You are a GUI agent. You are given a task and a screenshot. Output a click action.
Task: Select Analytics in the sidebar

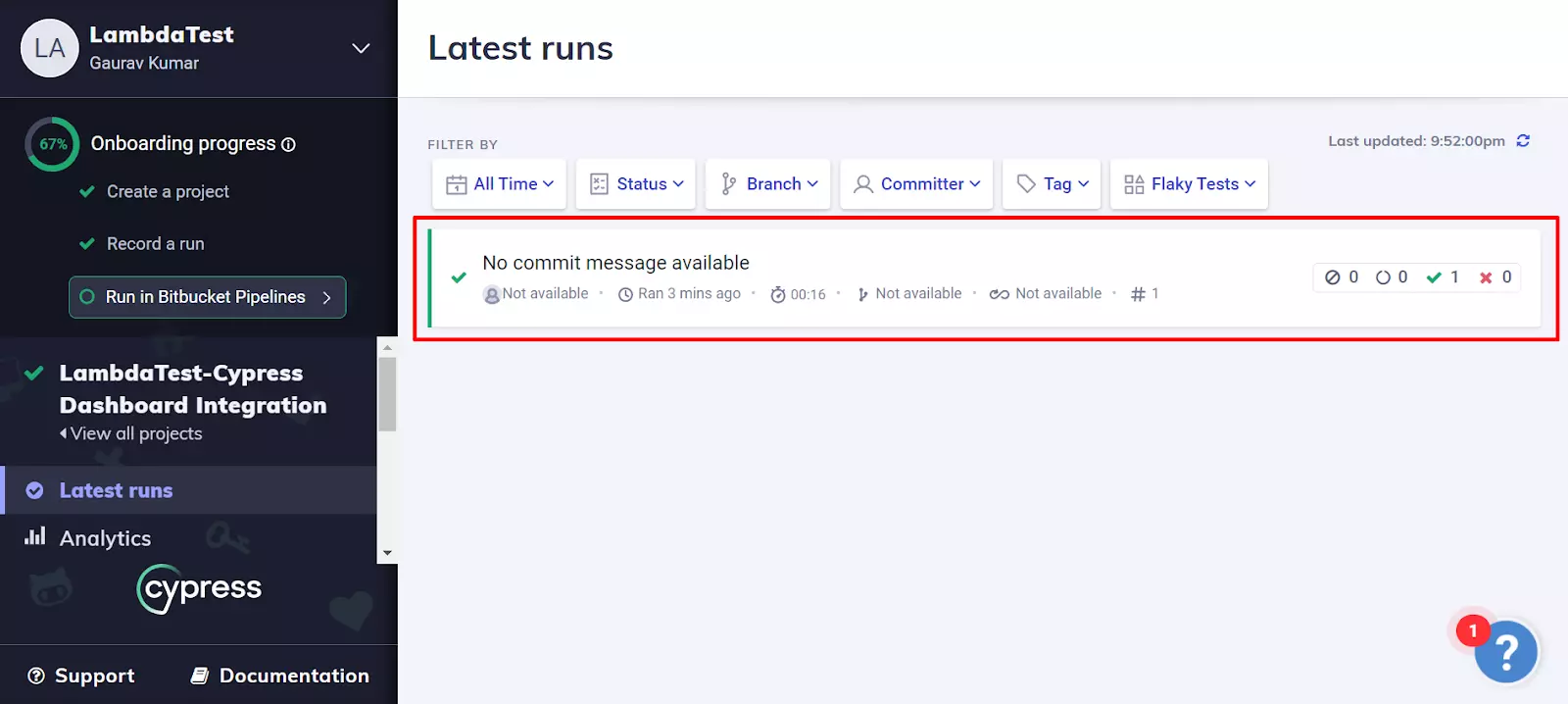[105, 538]
